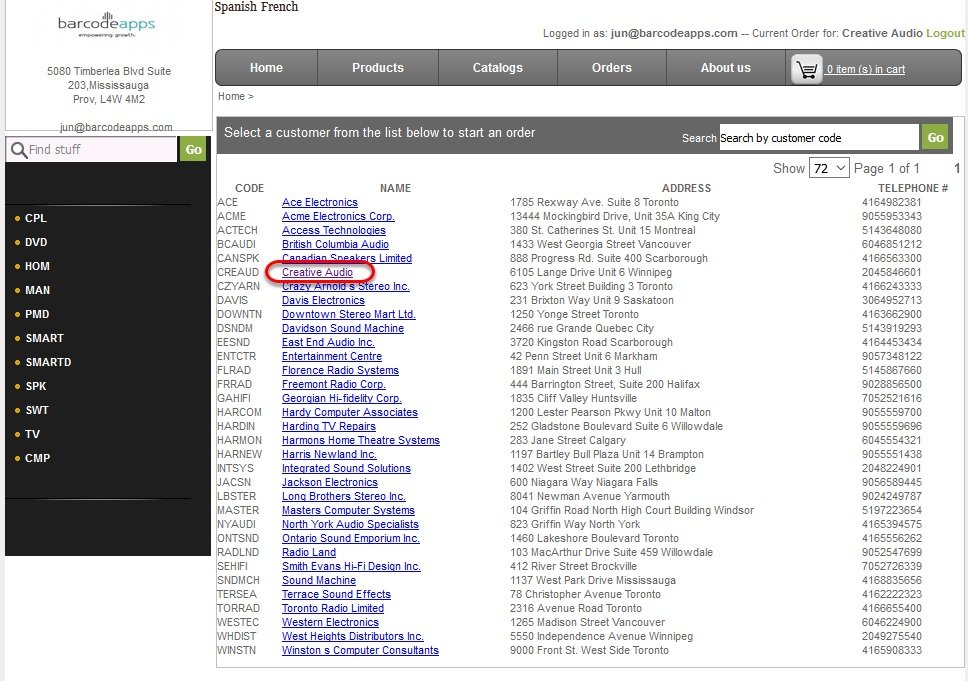Viewport: 968px width, 681px height.
Task: Select the PMD category in sidebar
Action: coord(37,314)
